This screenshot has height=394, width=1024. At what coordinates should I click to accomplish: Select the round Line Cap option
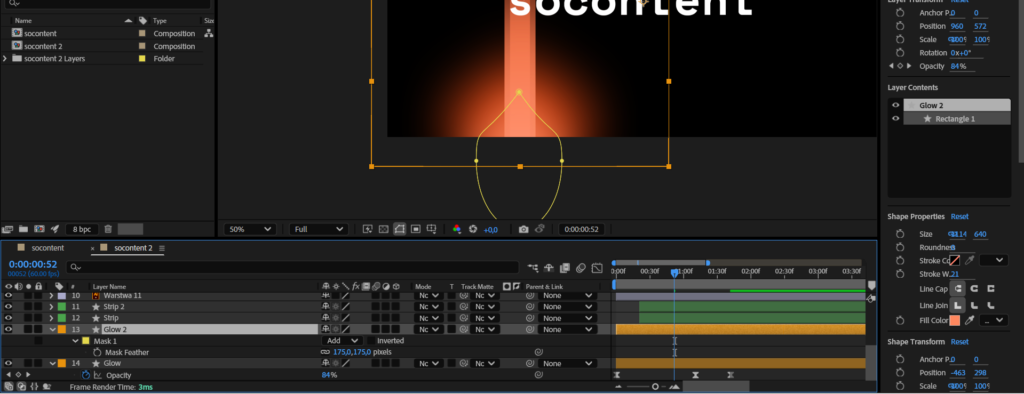pyautogui.click(x=974, y=288)
